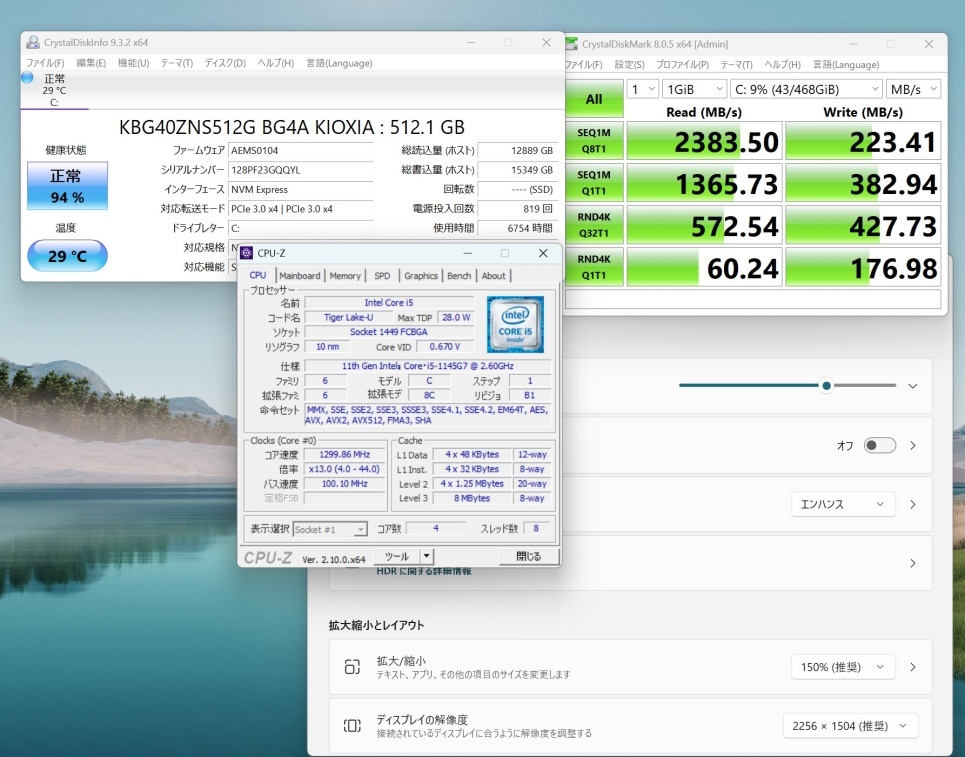Click the CrystalDiskMark title bar icon
The image size is (965, 757).
571,43
